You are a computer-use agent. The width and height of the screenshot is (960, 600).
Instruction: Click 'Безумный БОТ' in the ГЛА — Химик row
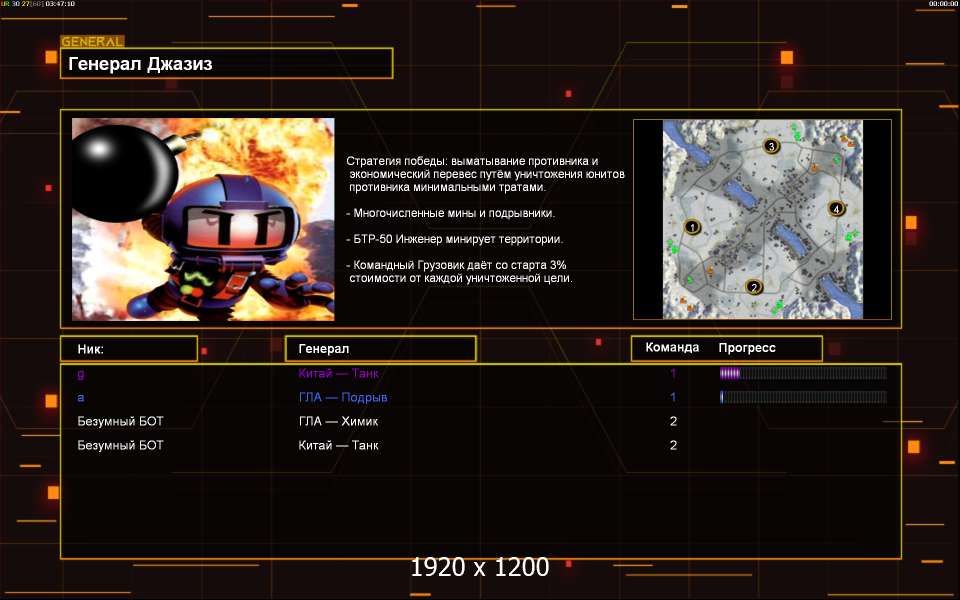(121, 421)
